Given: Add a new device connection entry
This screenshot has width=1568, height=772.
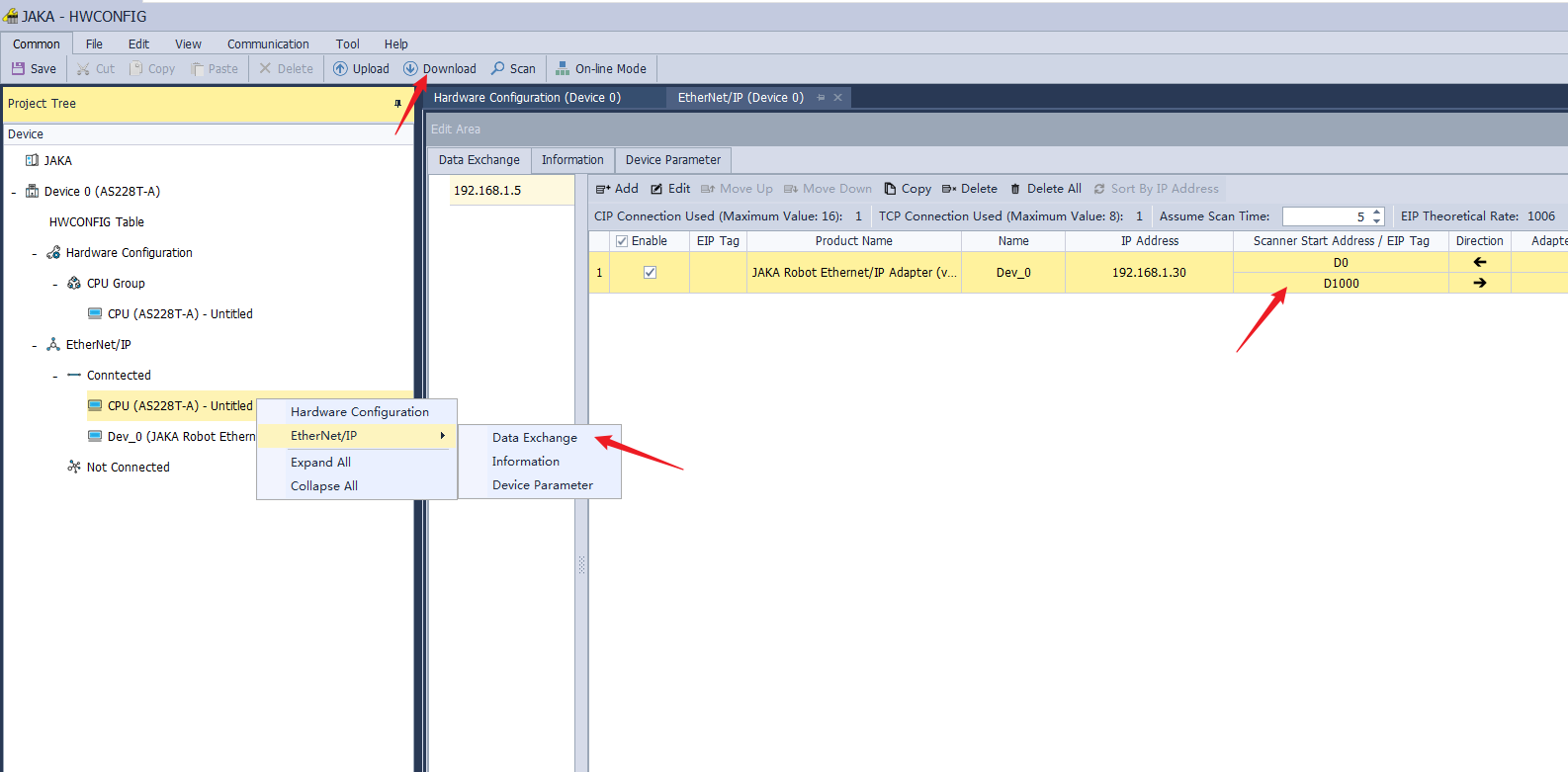Looking at the screenshot, I should (617, 189).
